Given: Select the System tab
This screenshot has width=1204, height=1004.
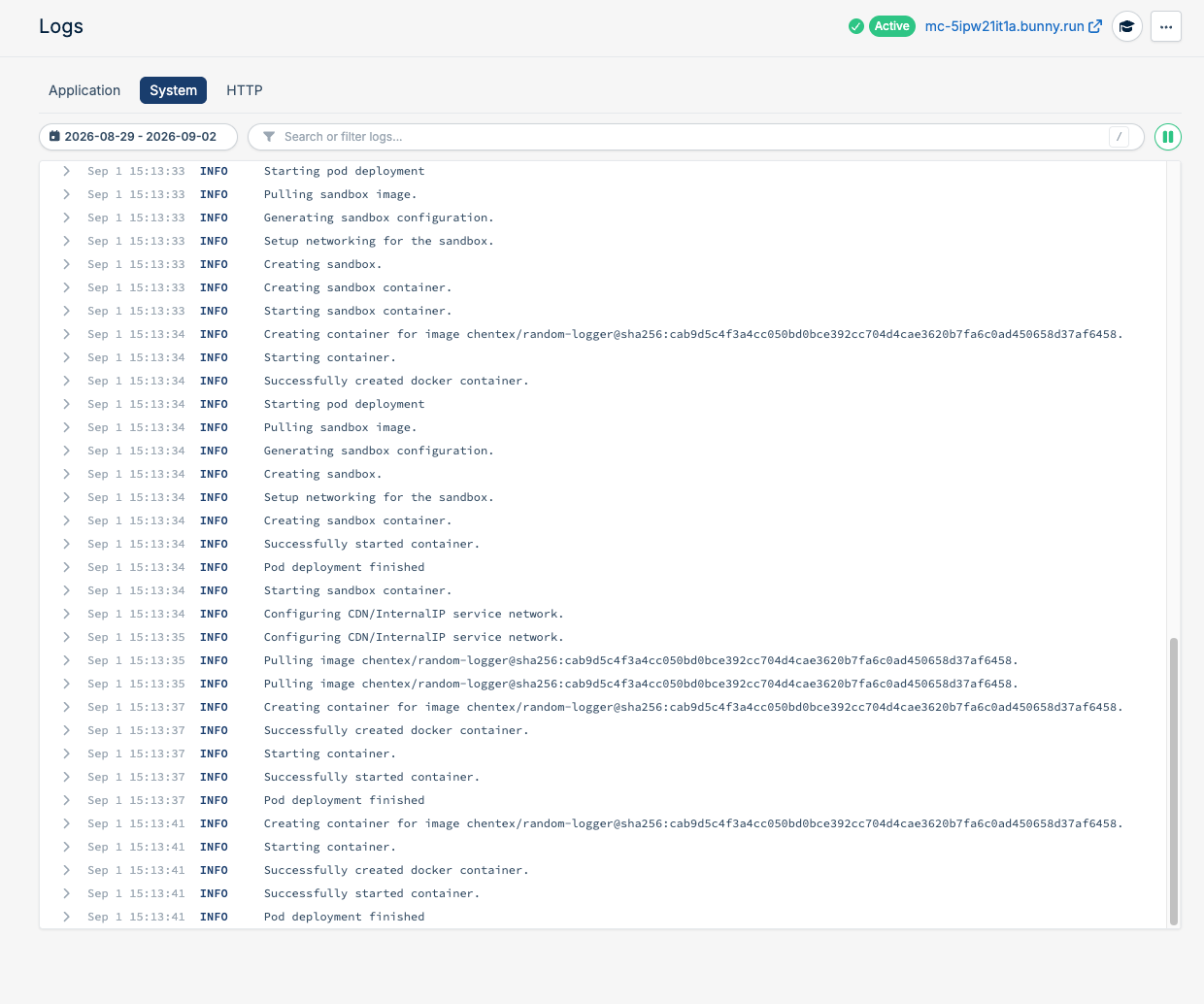Looking at the screenshot, I should pos(173,90).
